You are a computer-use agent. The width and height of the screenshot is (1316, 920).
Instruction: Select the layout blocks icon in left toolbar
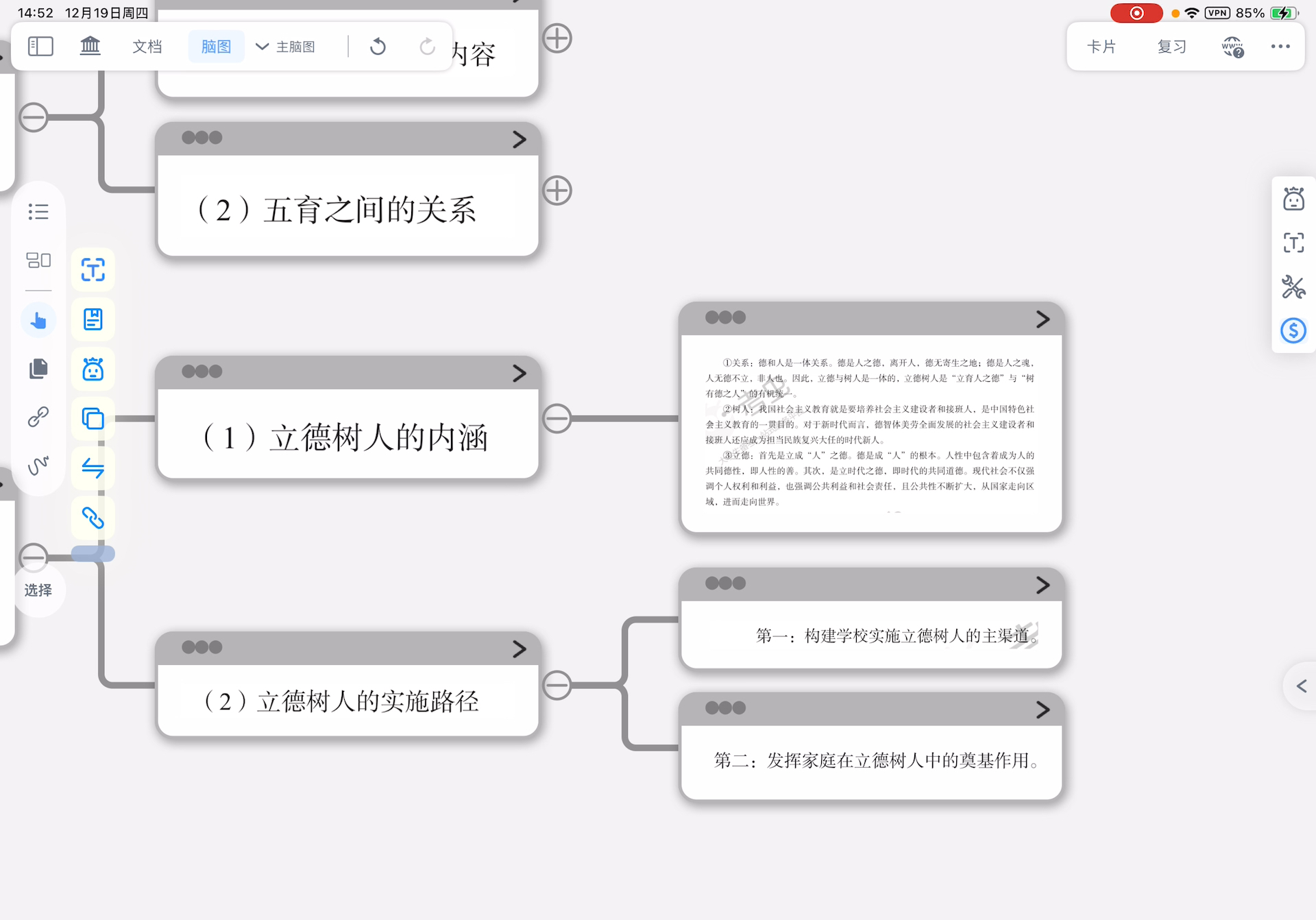[x=38, y=260]
